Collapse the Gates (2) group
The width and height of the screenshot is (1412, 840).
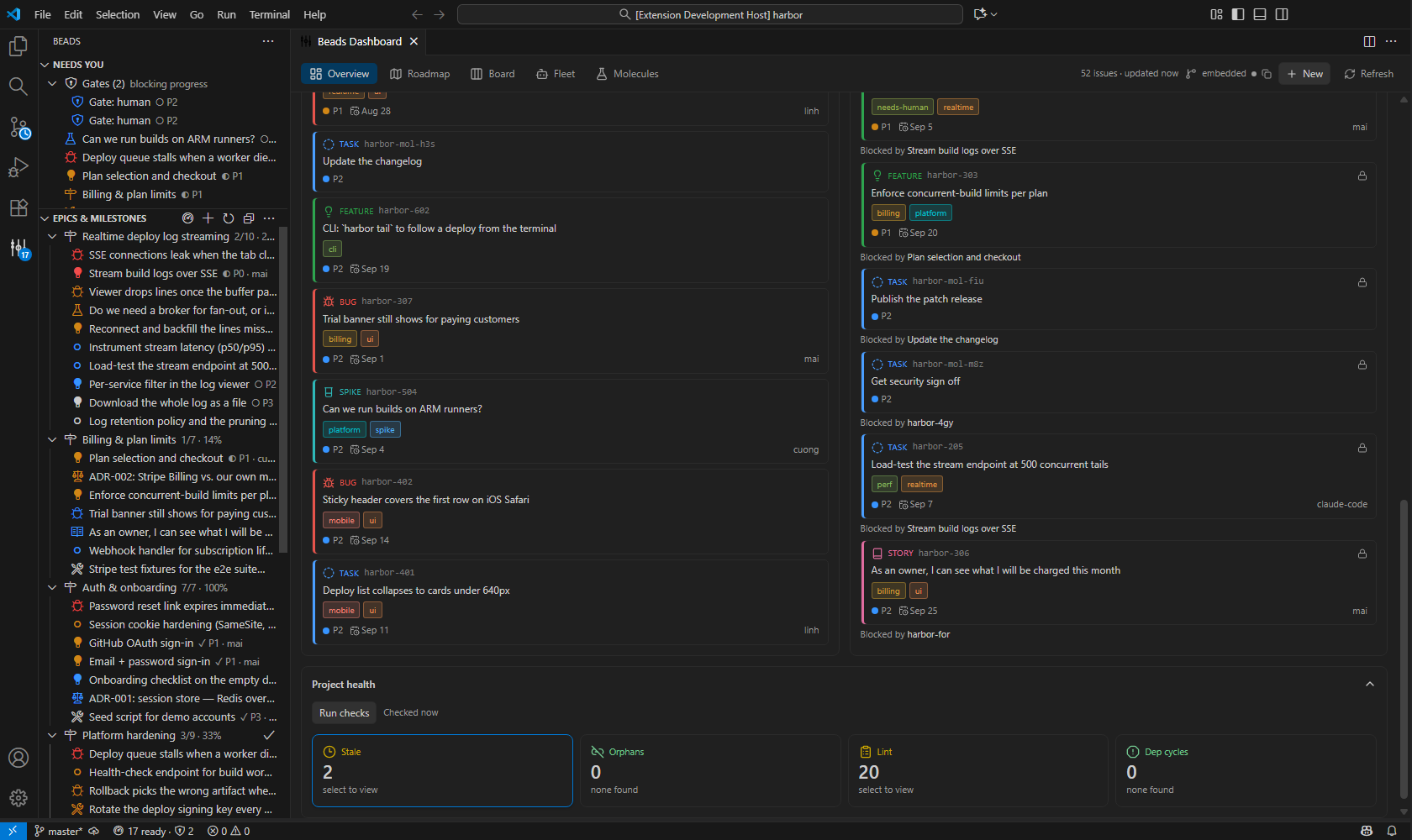pos(52,84)
